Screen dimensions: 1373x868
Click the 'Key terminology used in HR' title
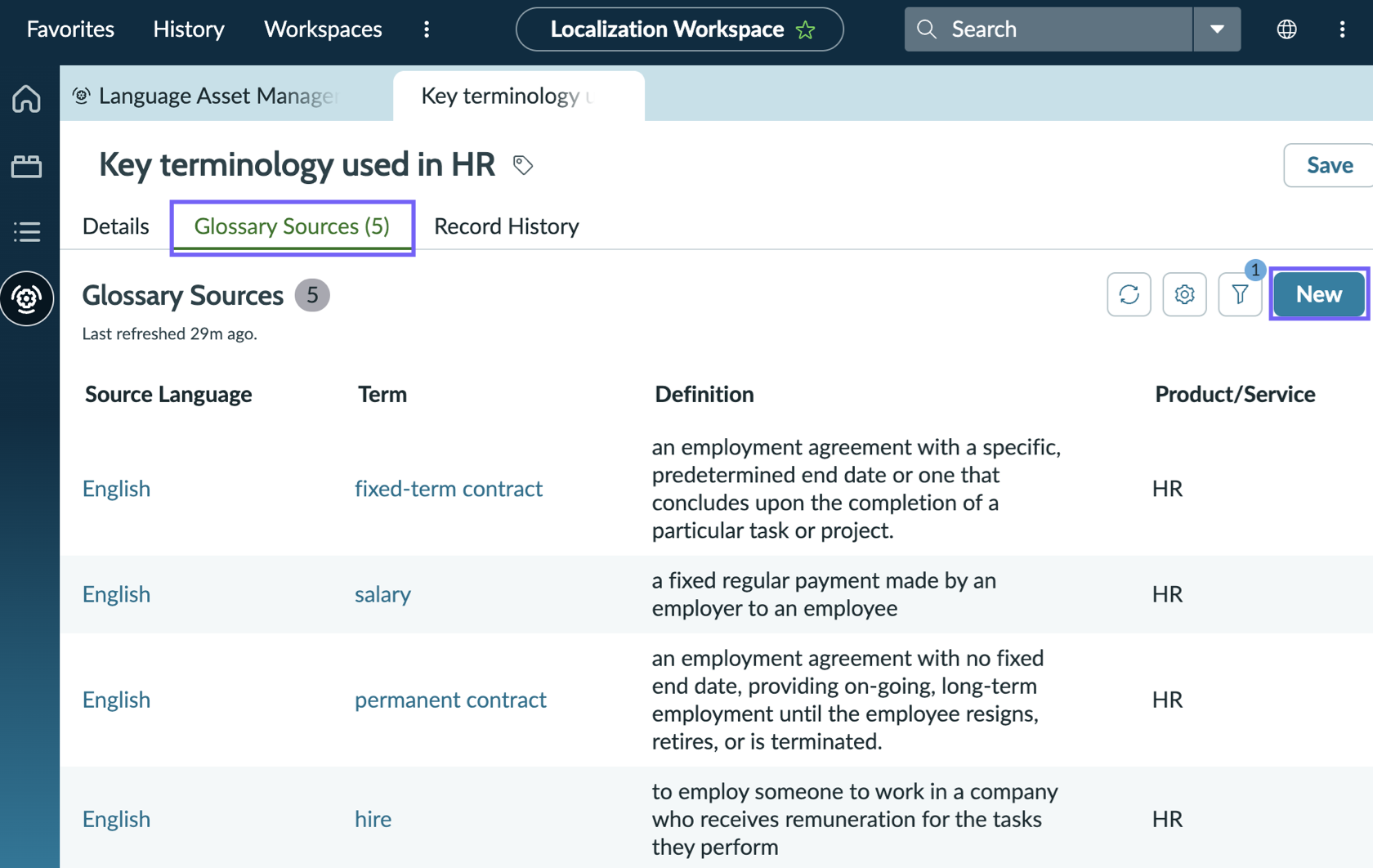point(297,165)
